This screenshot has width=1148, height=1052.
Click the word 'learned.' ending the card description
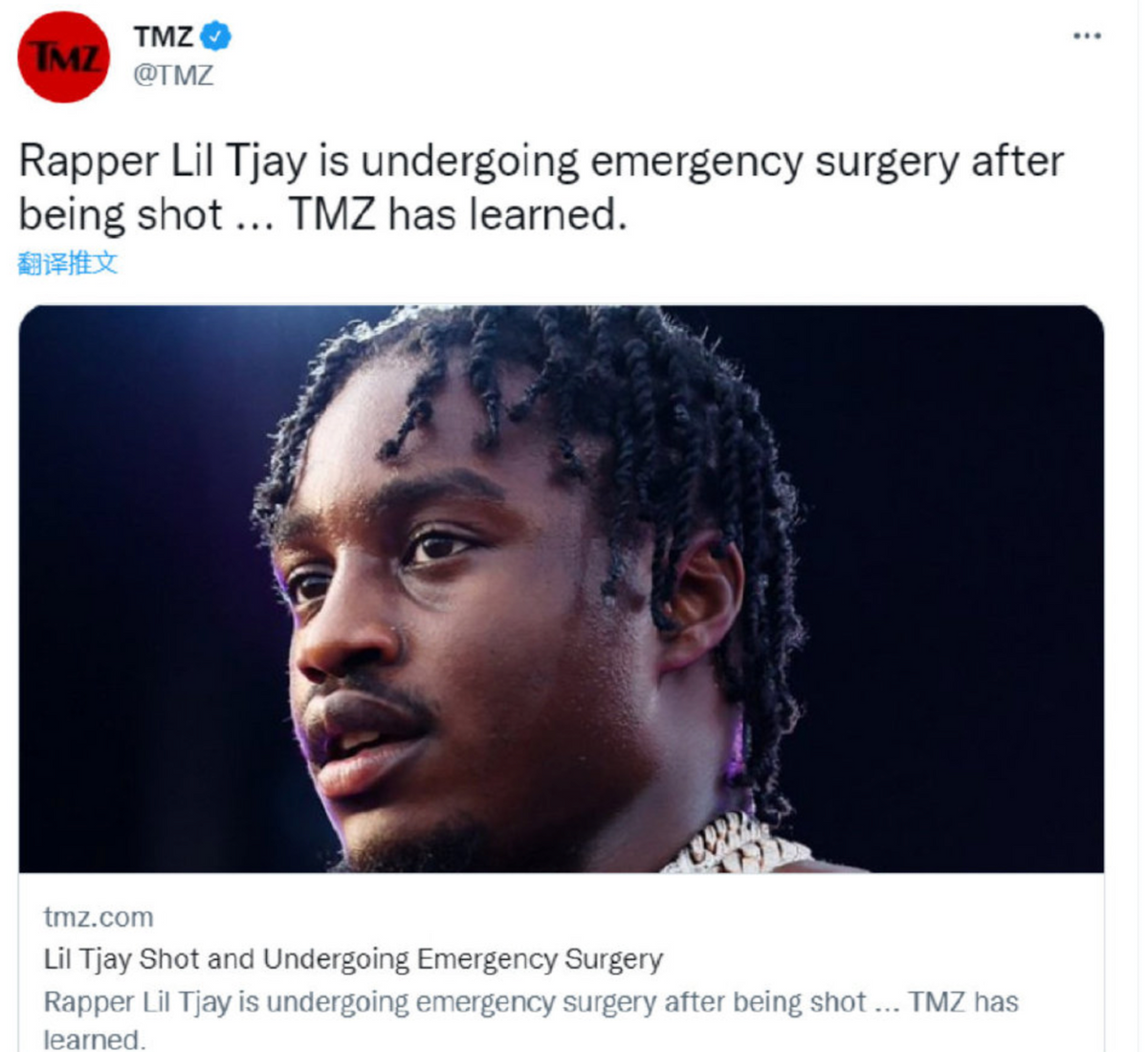[x=94, y=1039]
